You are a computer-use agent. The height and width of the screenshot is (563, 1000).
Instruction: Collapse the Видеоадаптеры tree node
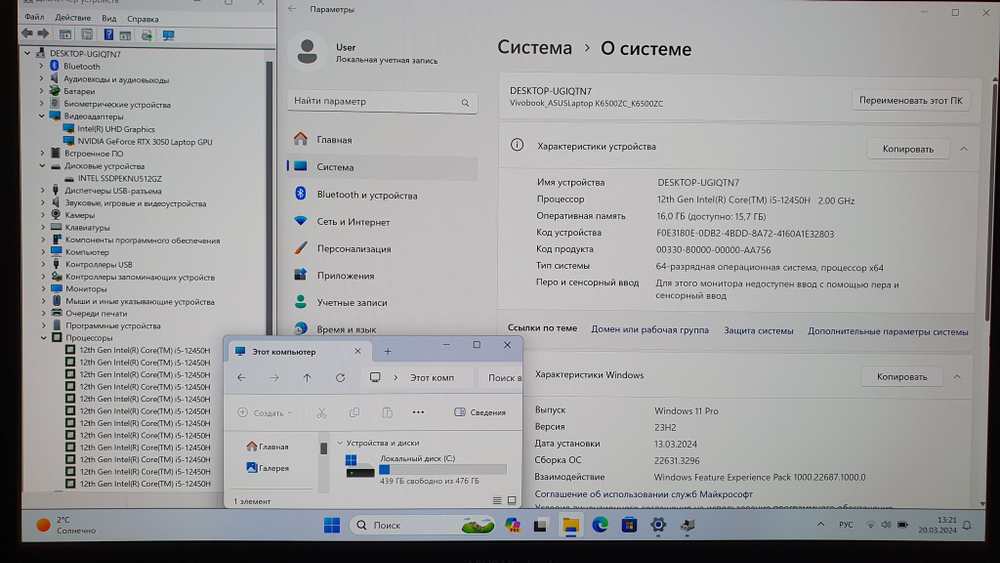(42, 116)
